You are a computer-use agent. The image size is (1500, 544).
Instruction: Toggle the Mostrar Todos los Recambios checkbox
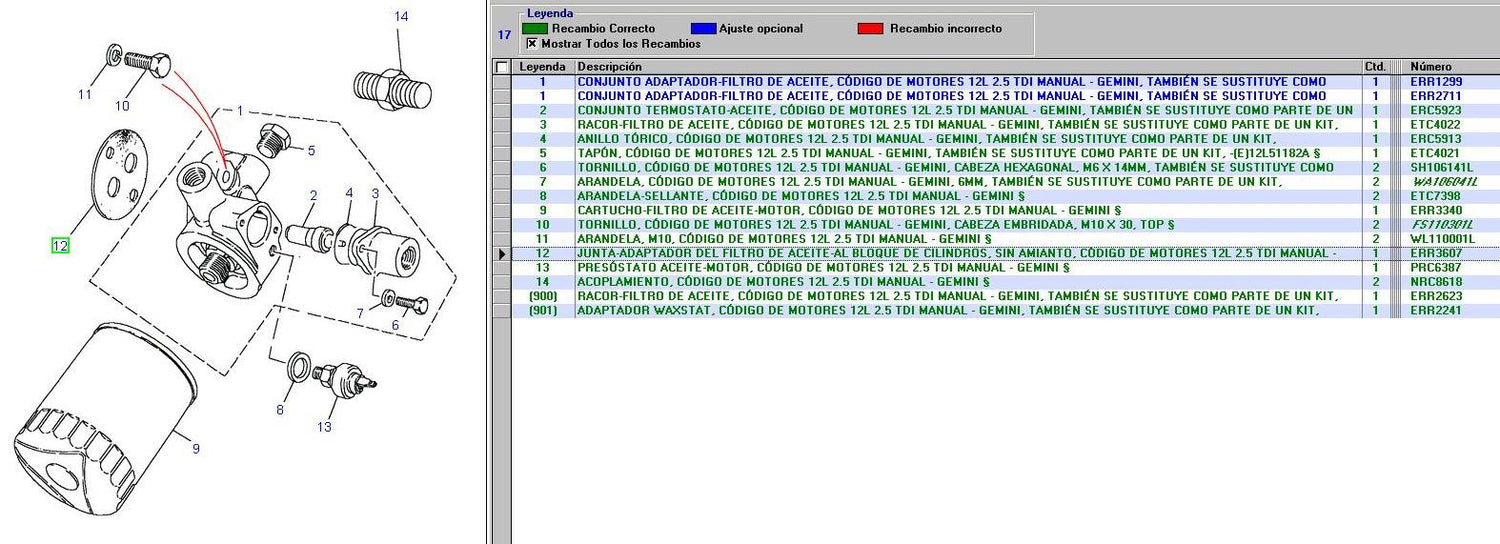tap(532, 44)
